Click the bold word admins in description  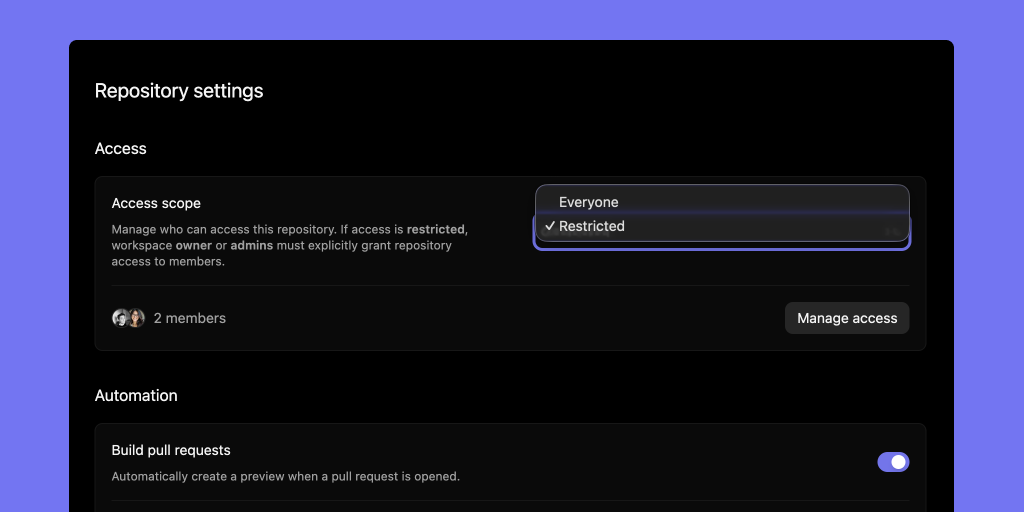pyautogui.click(x=252, y=245)
